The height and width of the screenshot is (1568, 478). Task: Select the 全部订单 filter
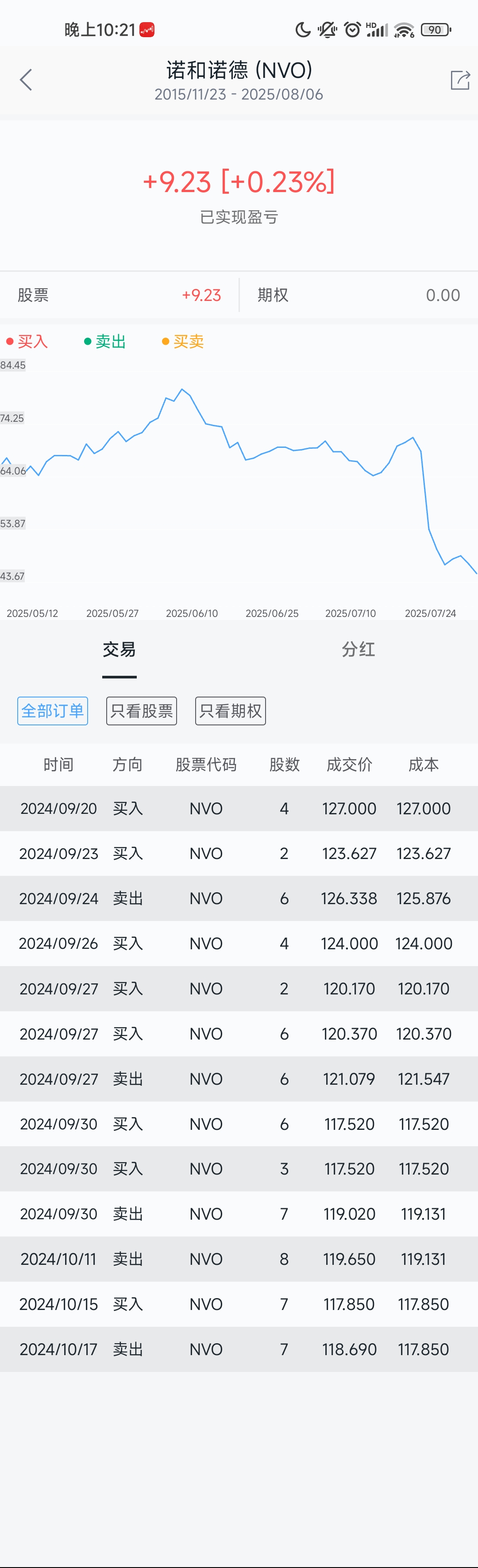click(x=52, y=711)
